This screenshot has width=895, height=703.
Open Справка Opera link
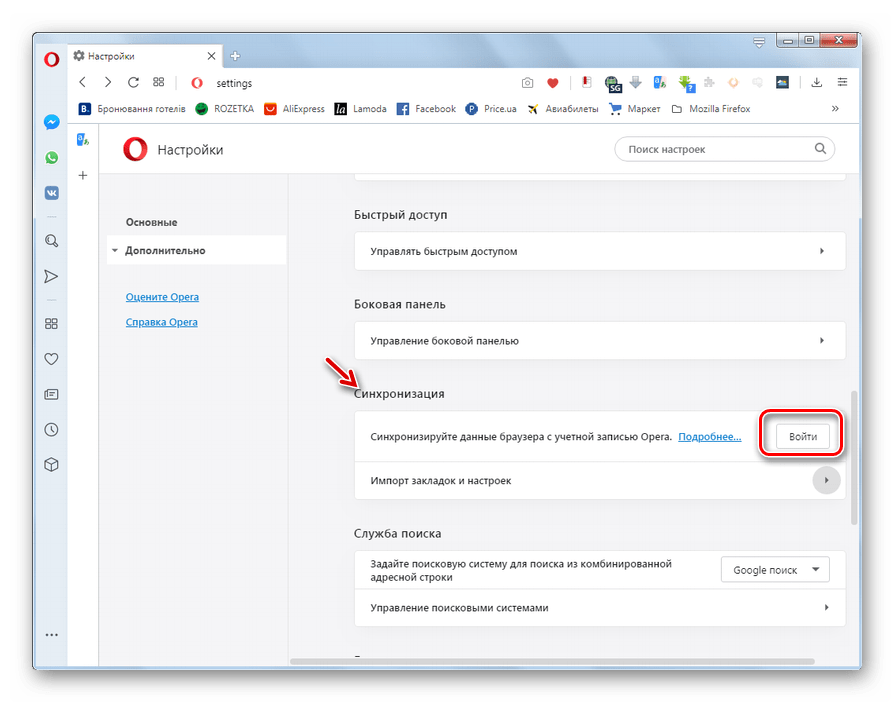(x=162, y=322)
